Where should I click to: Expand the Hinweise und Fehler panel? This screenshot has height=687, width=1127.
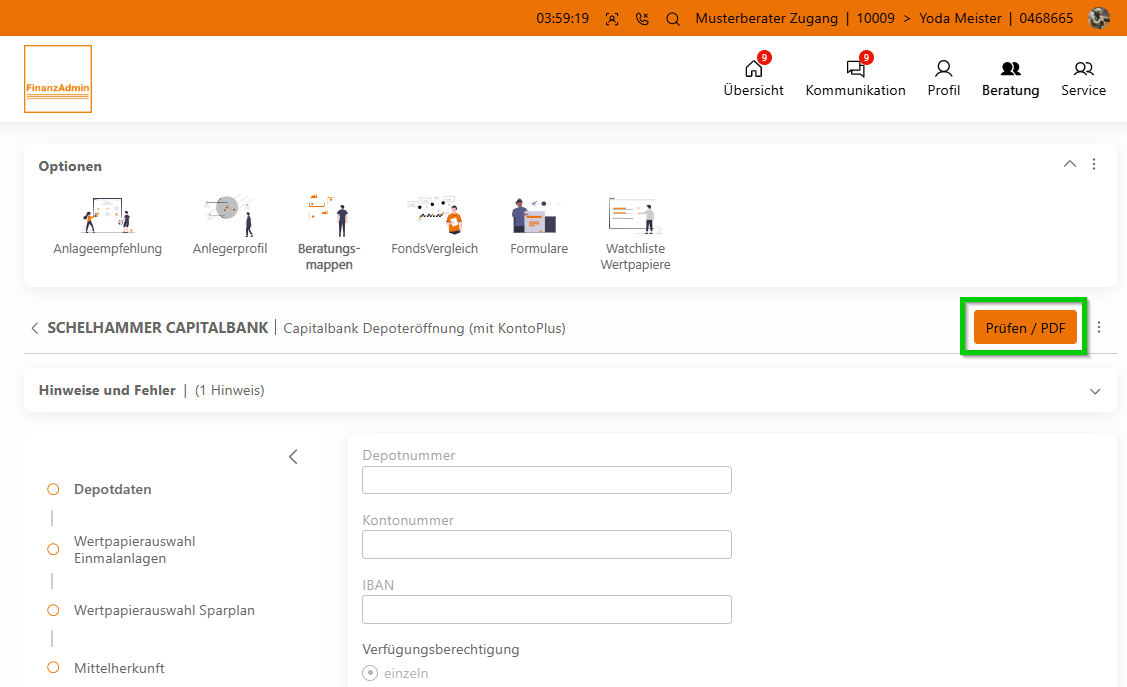(x=1095, y=391)
